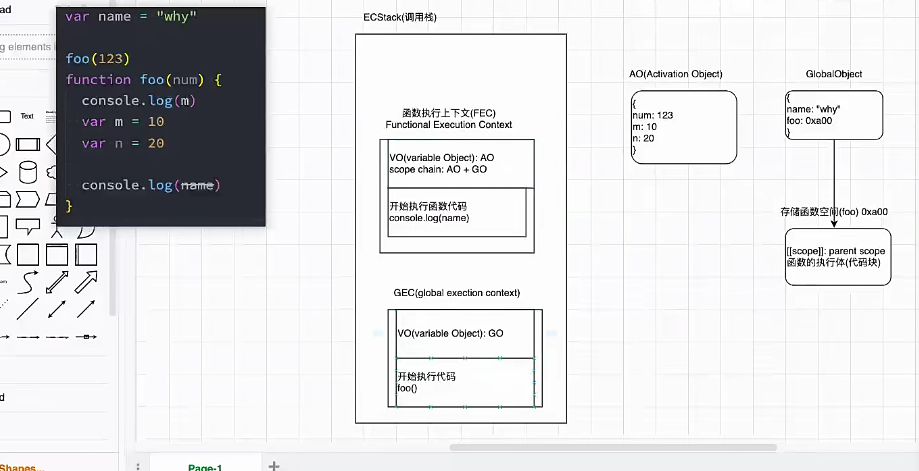Select the outlined single block arrow shape
This screenshot has height=471, width=919.
tap(86, 282)
